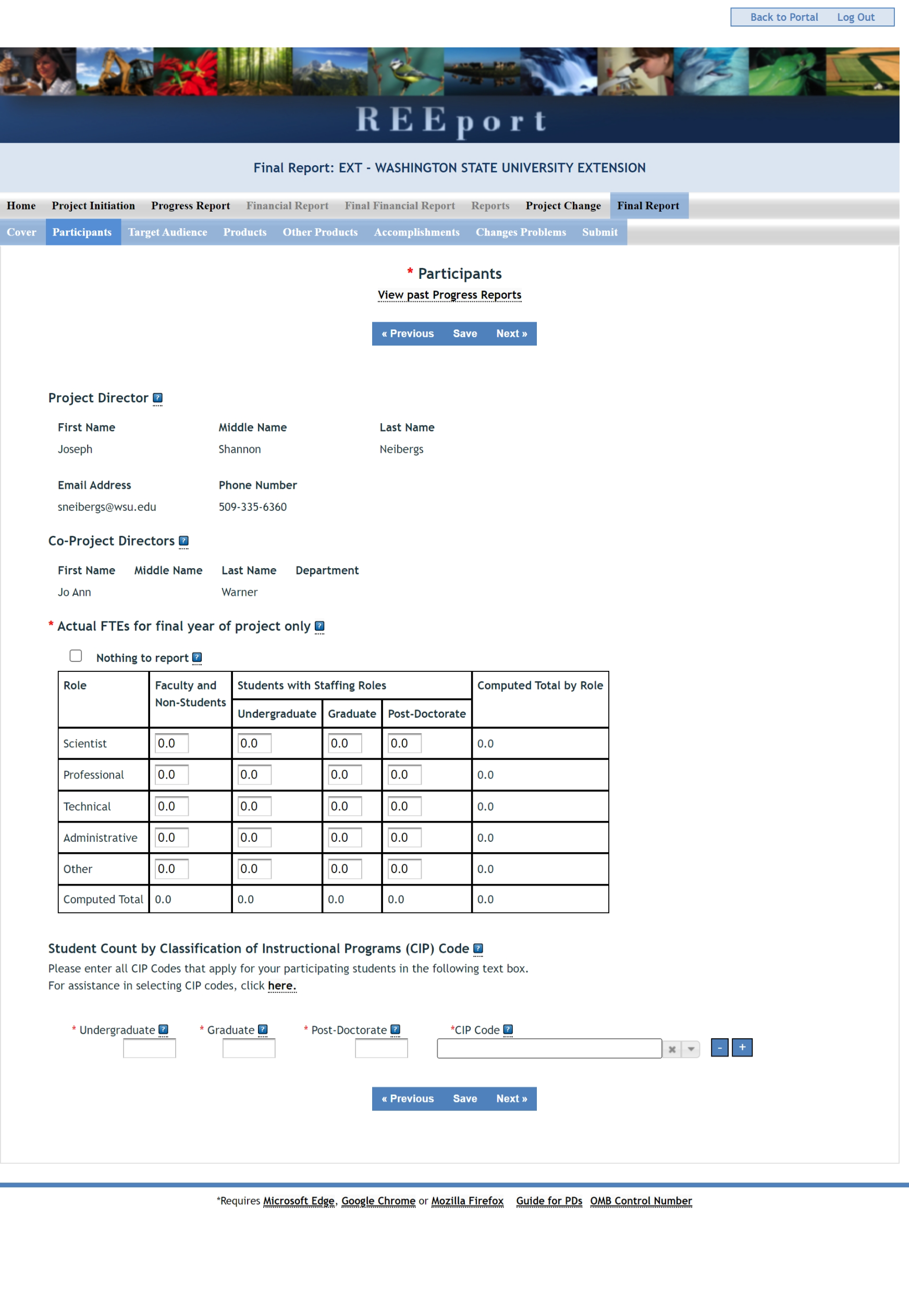Open Project Change in main menu
The width and height of the screenshot is (909, 1316).
pos(563,205)
